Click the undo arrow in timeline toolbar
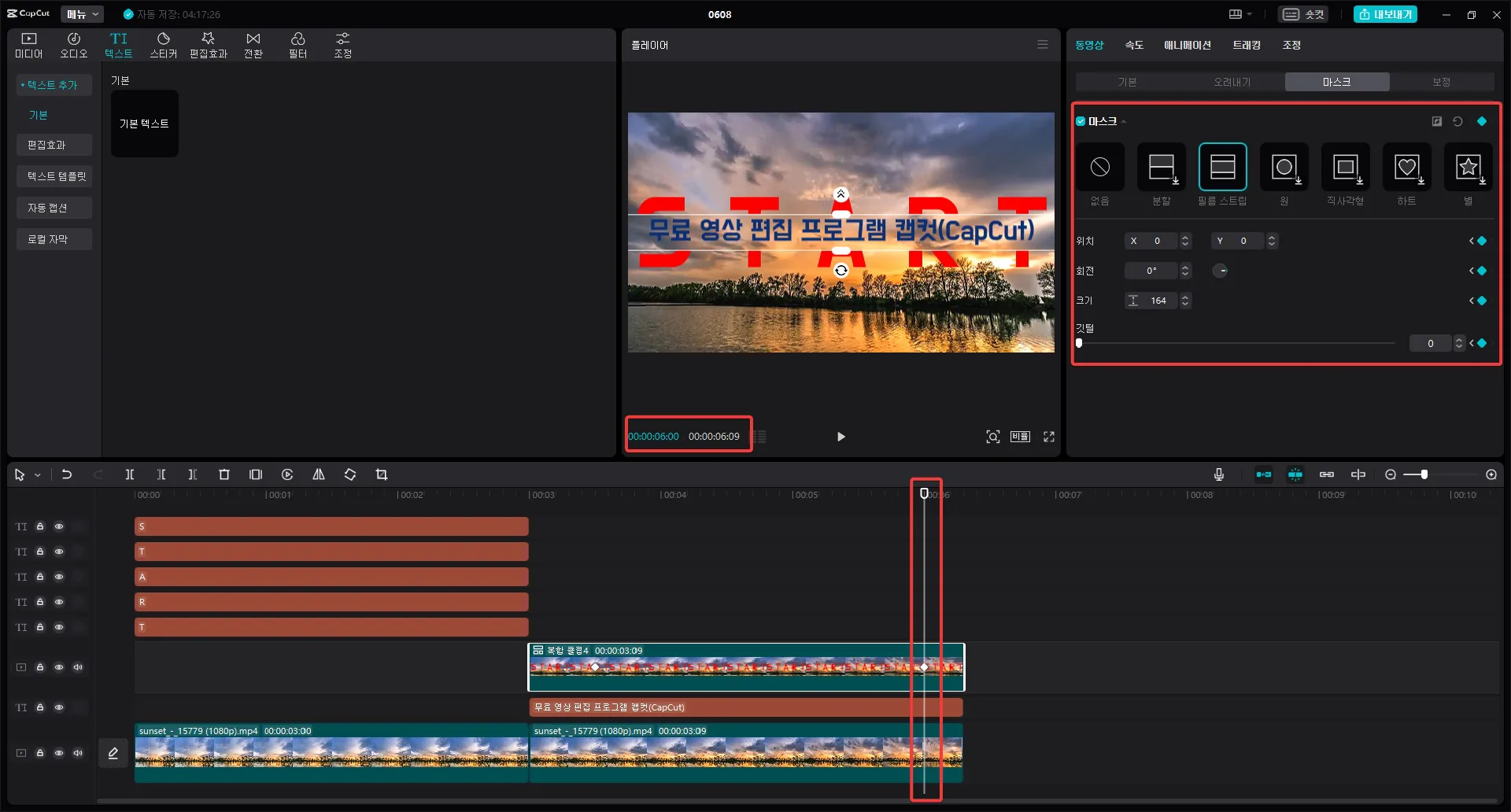 click(67, 474)
